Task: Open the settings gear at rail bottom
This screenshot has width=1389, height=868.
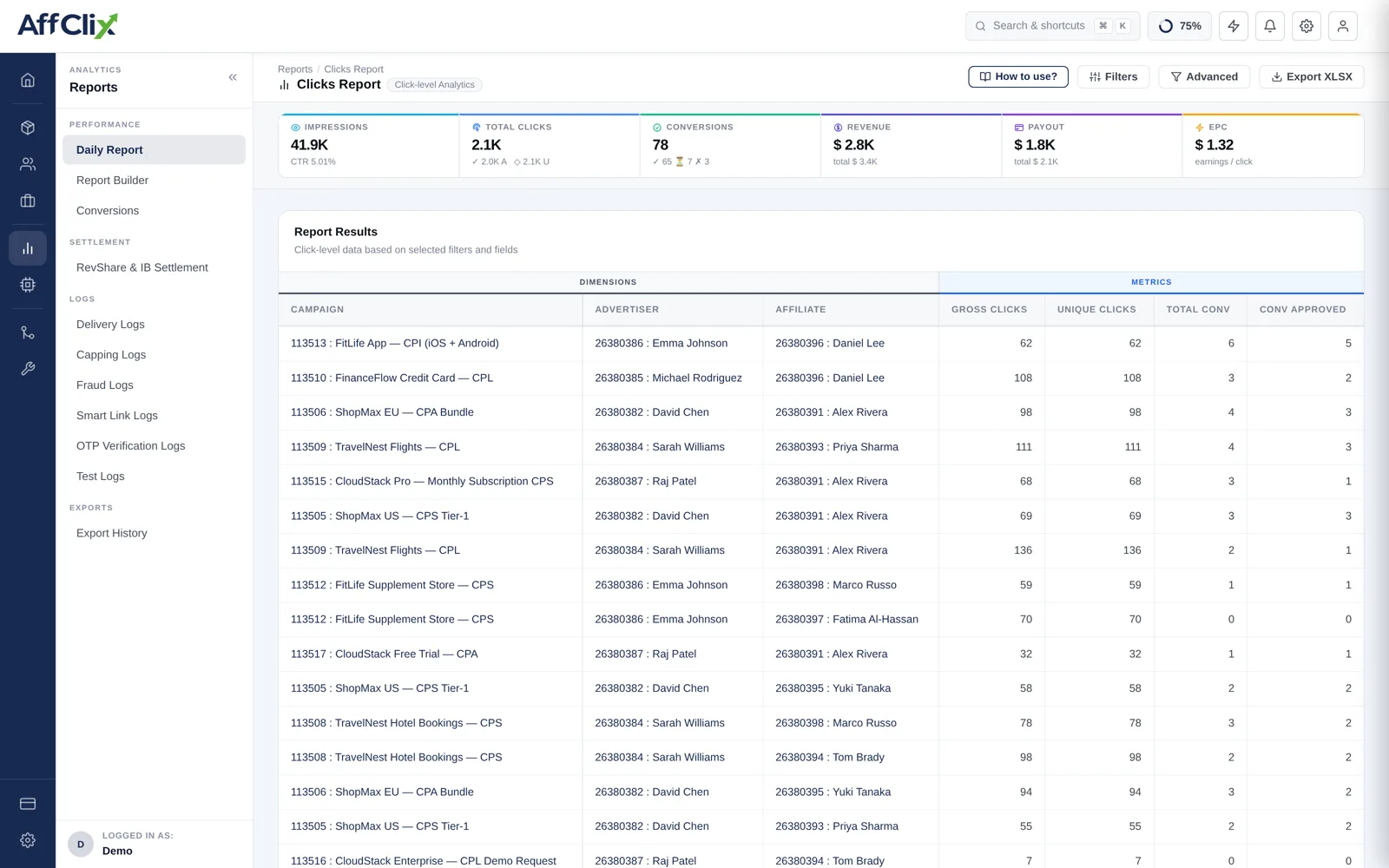Action: pos(28,840)
